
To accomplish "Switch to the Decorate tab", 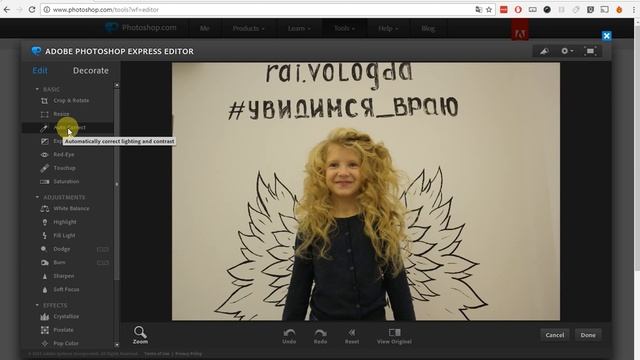I will pos(91,71).
